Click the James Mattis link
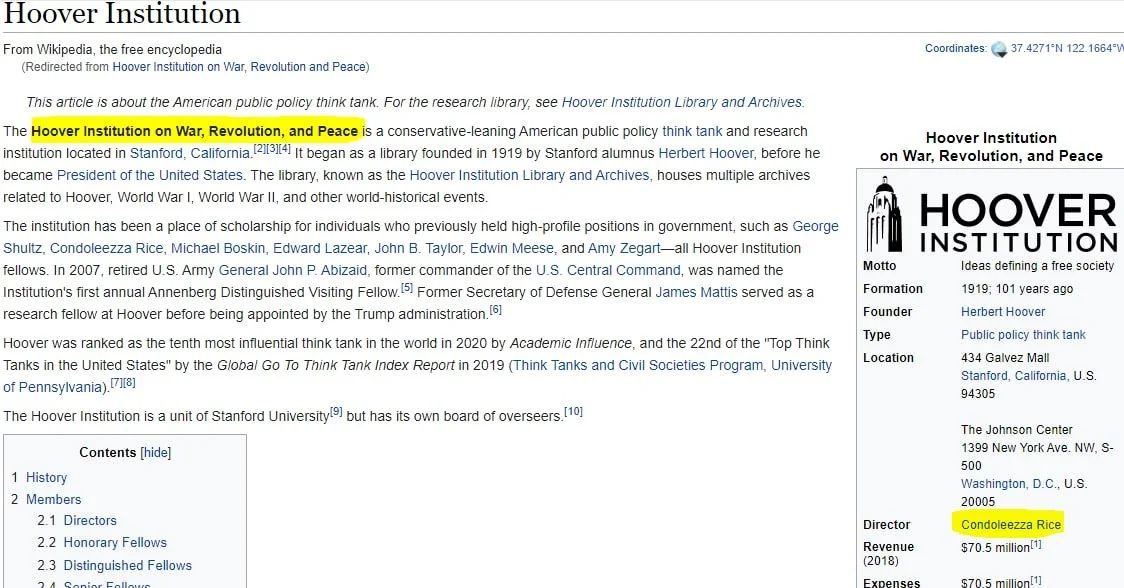Image resolution: width=1124 pixels, height=588 pixels. point(696,292)
